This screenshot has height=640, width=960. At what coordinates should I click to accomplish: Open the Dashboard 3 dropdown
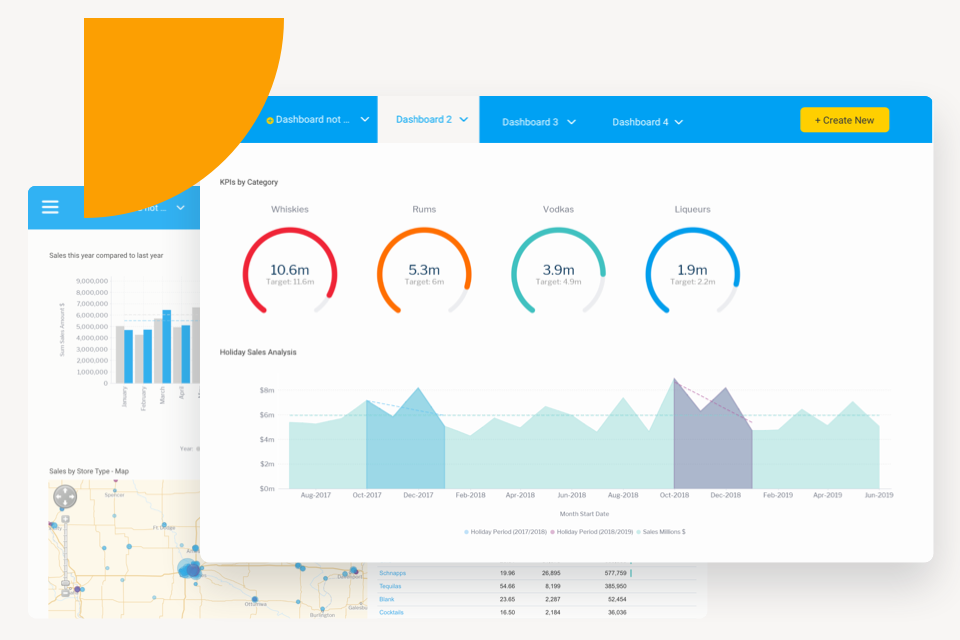[573, 119]
